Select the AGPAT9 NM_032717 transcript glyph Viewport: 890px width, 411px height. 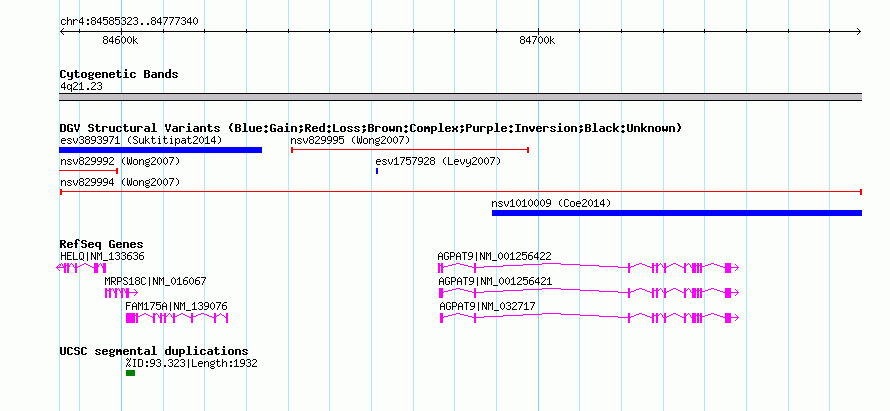click(x=589, y=318)
